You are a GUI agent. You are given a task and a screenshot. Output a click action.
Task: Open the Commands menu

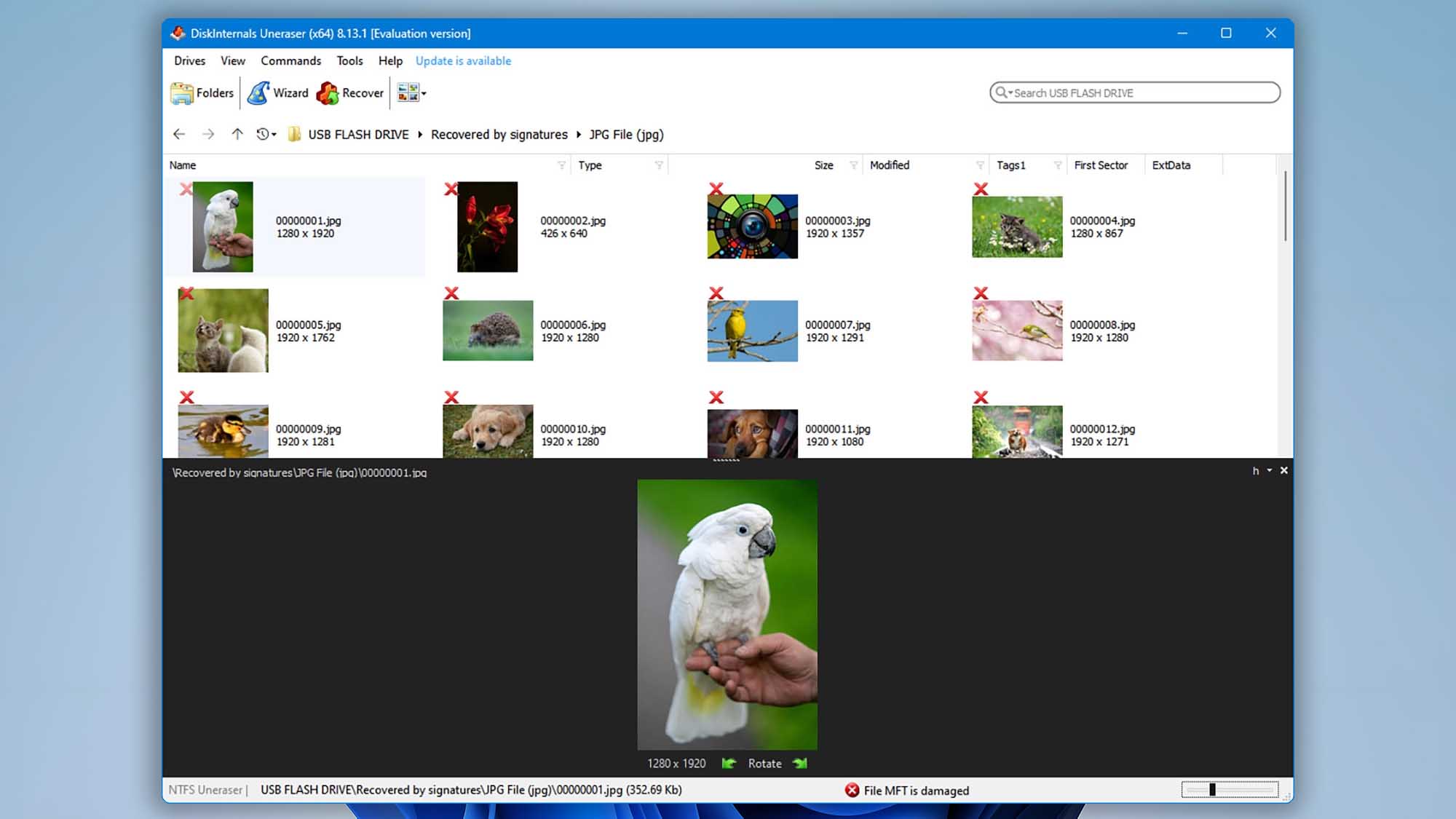(290, 61)
